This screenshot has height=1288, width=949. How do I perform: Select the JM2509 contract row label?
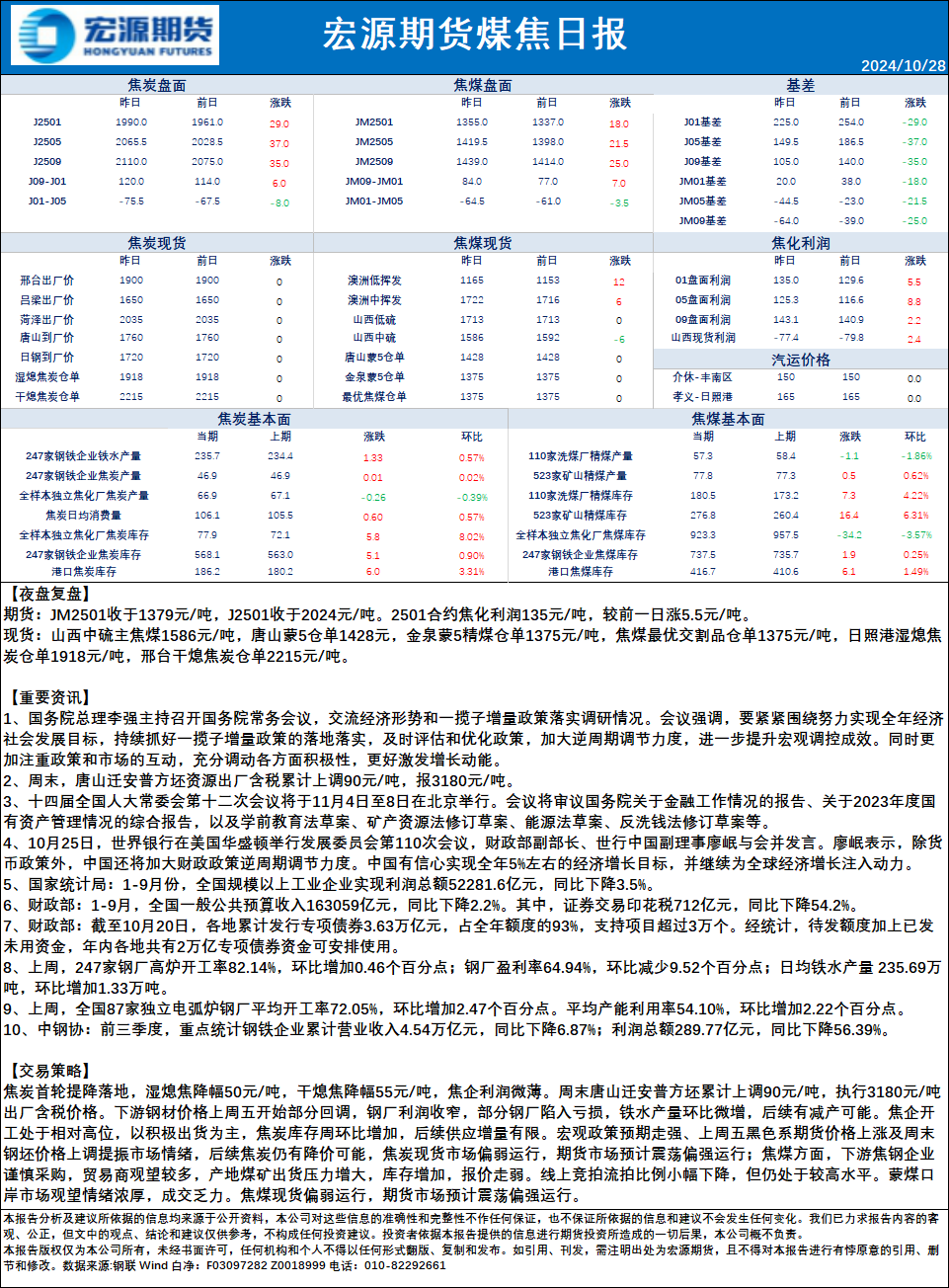[374, 162]
